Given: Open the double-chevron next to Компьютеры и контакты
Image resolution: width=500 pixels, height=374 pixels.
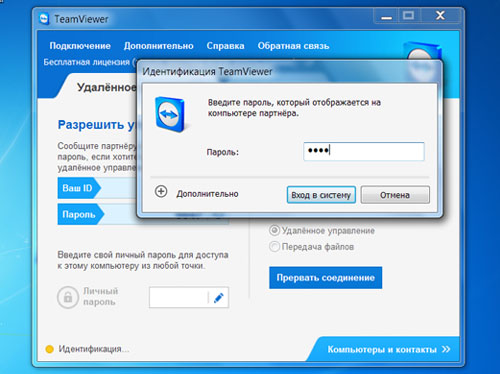Looking at the screenshot, I should pos(446,349).
